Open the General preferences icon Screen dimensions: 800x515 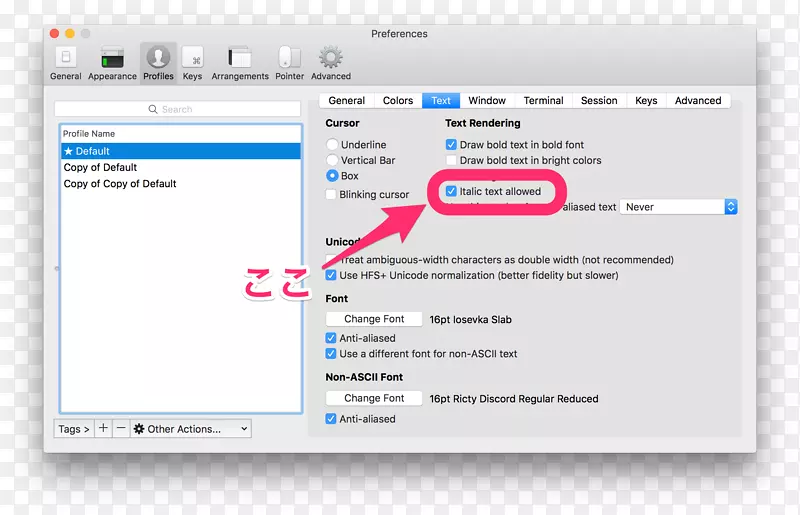pos(66,62)
